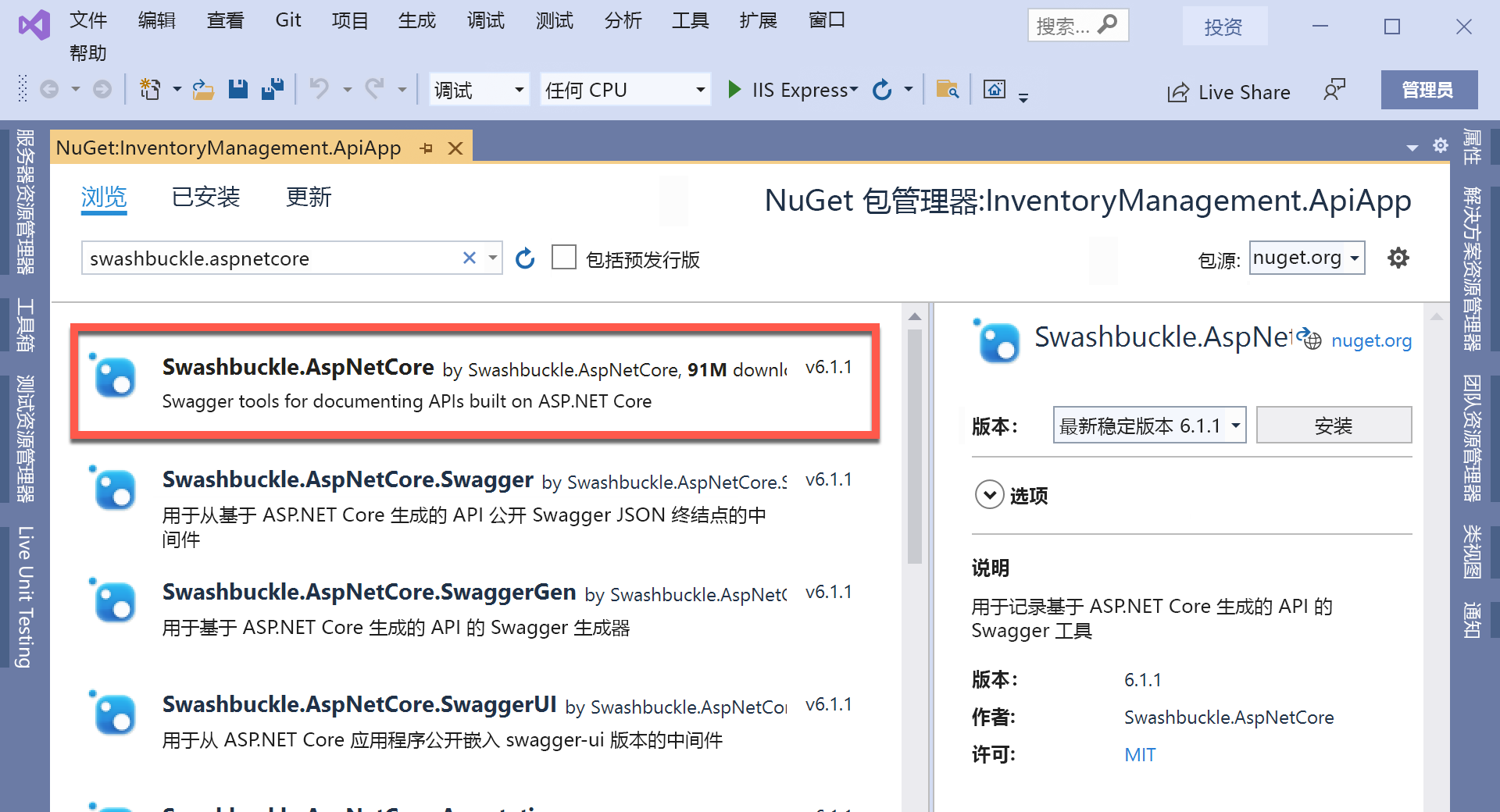Screen dimensions: 1500x812
Task: Click the 投资 solution name button
Action: 1224,27
